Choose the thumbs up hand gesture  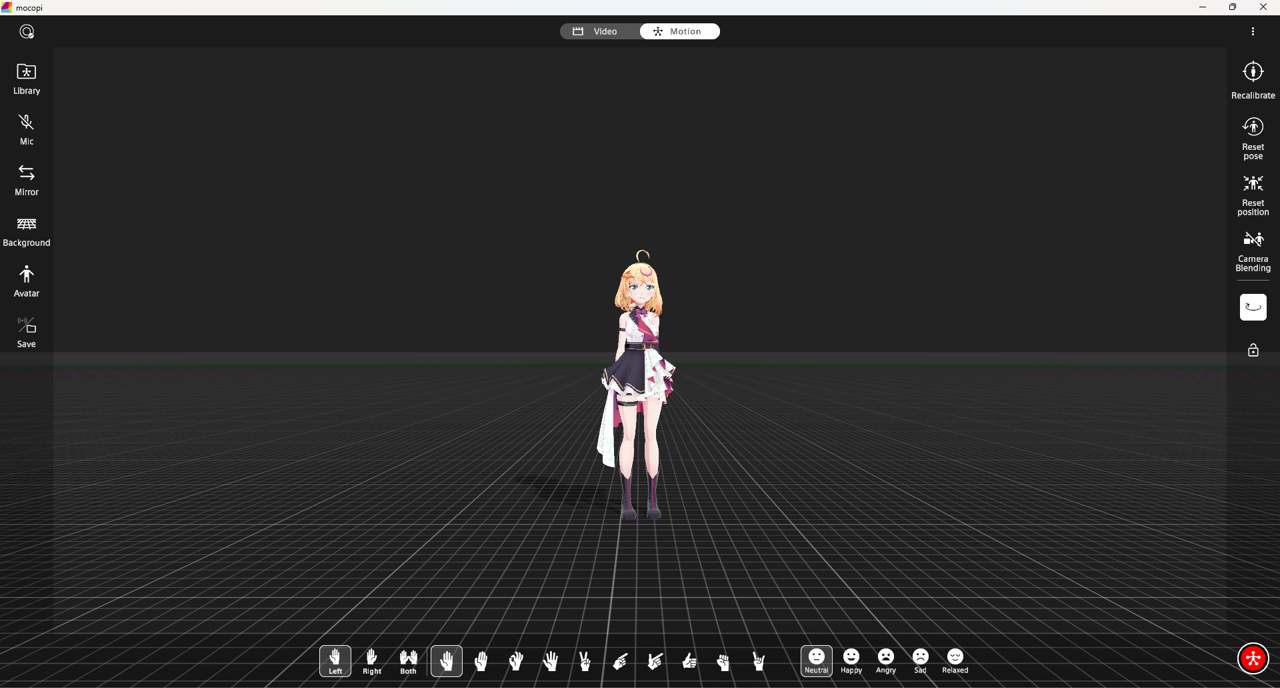(689, 661)
